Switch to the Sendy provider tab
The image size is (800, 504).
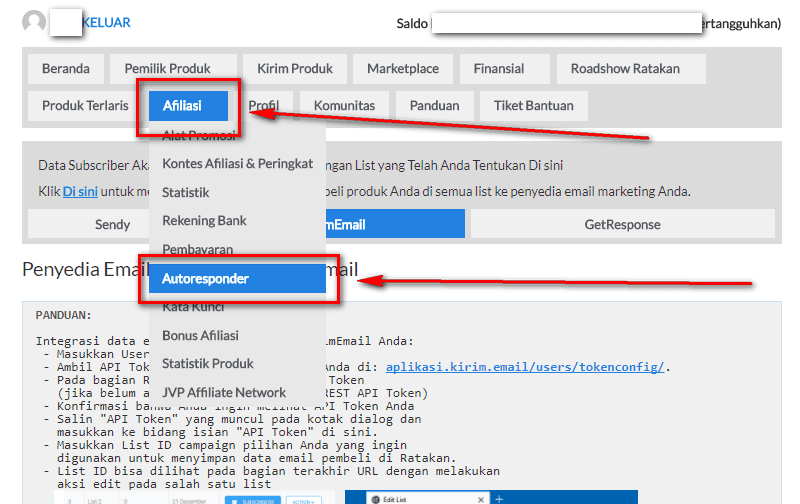click(x=112, y=225)
